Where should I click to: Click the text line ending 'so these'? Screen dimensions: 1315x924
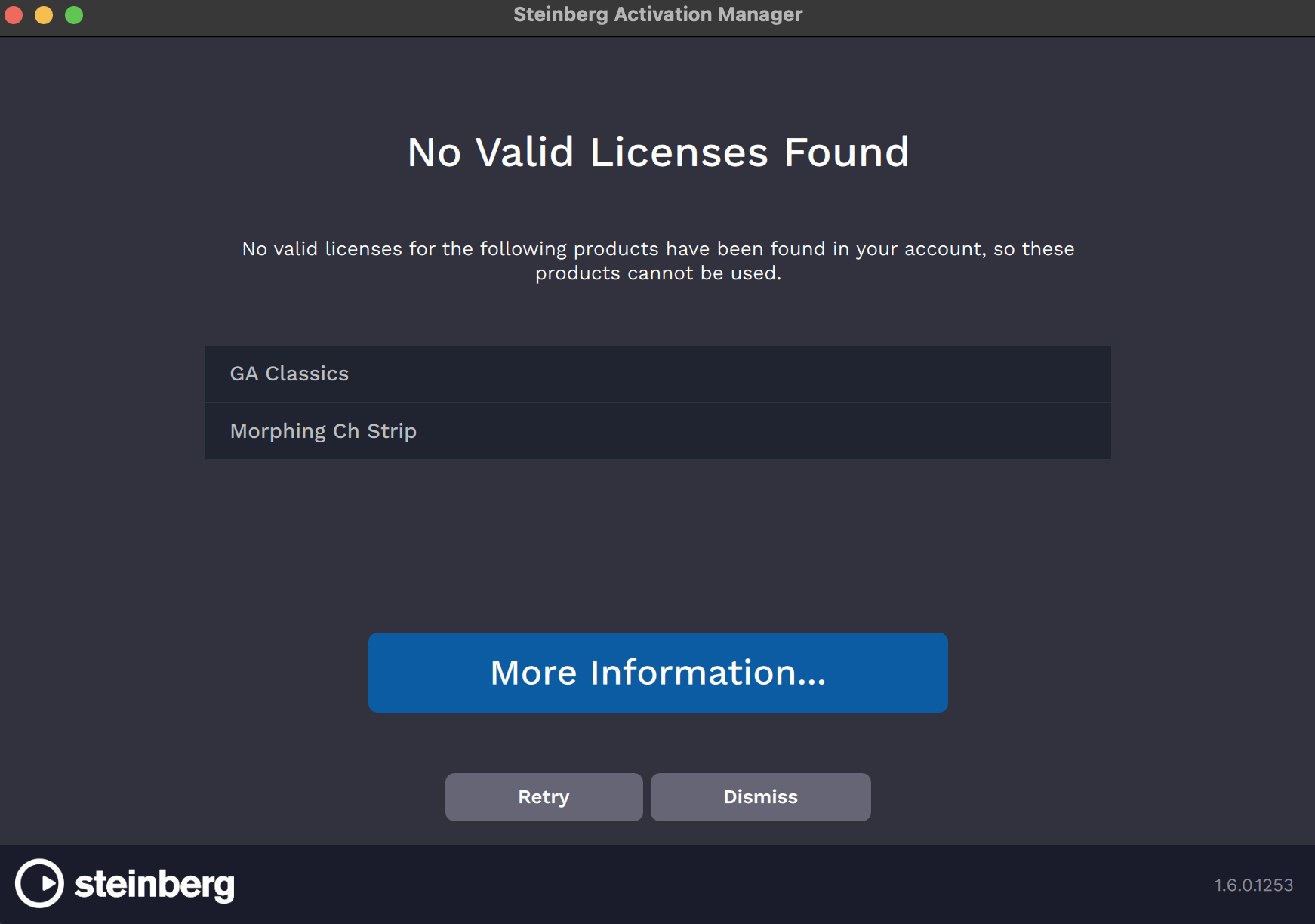tap(657, 248)
